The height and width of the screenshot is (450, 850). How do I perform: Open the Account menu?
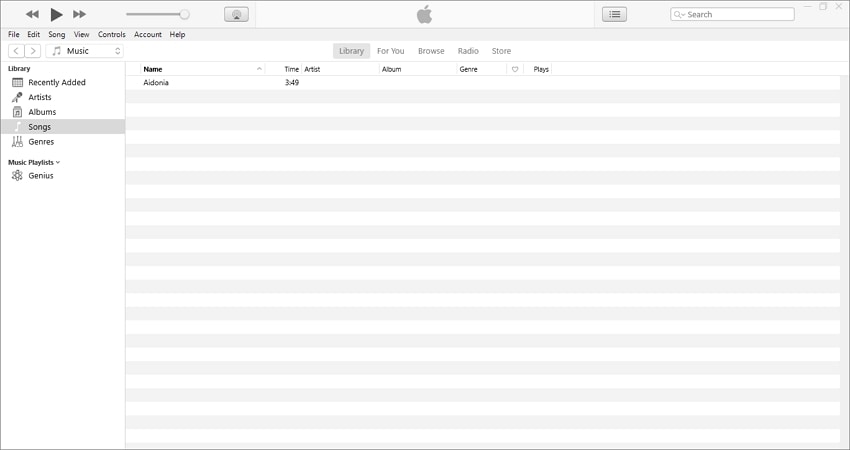pyautogui.click(x=148, y=34)
